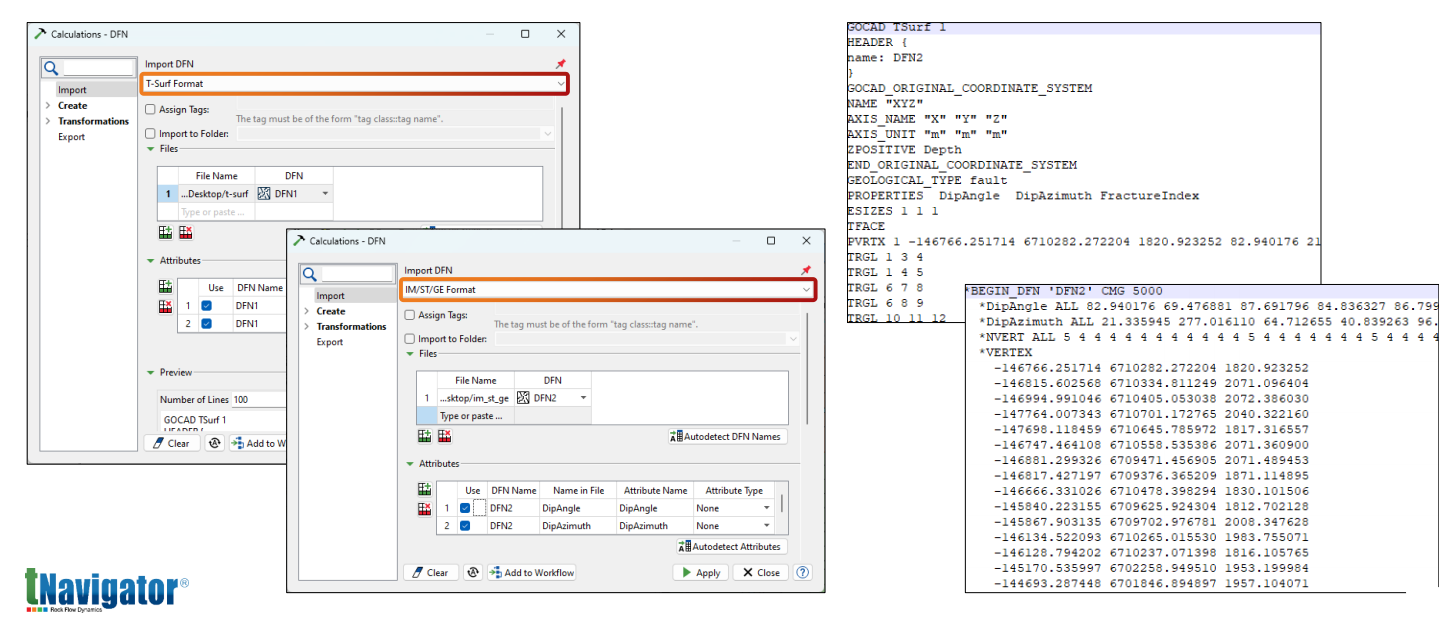Select Import in the IM/ST/GE window tree
Viewport: 1439px width, 620px height.
coord(330,296)
